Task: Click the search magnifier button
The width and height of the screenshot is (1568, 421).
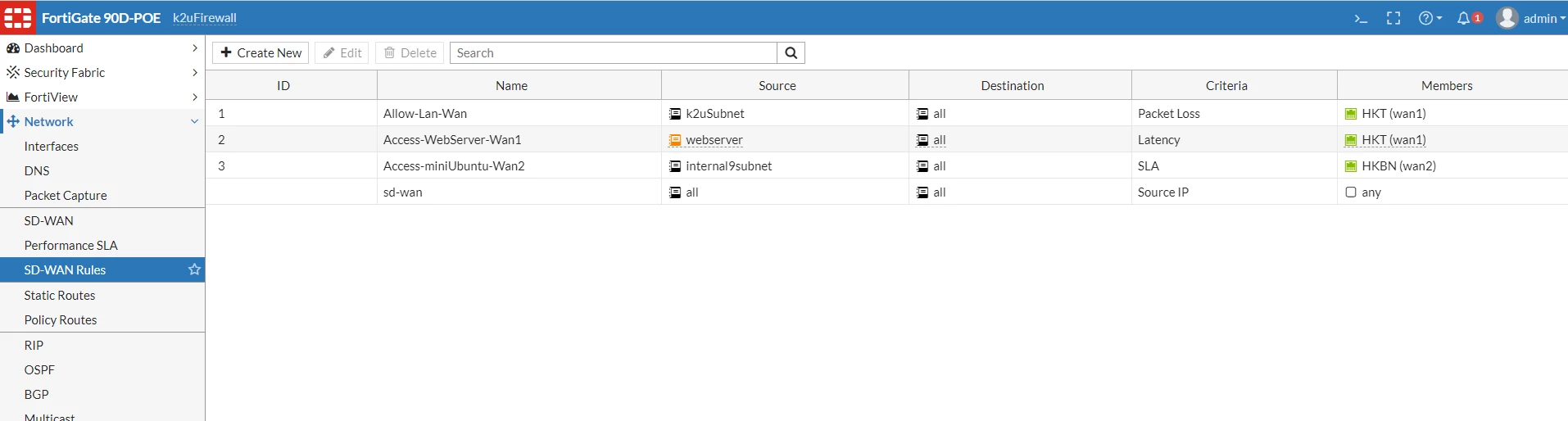Action: coord(791,52)
